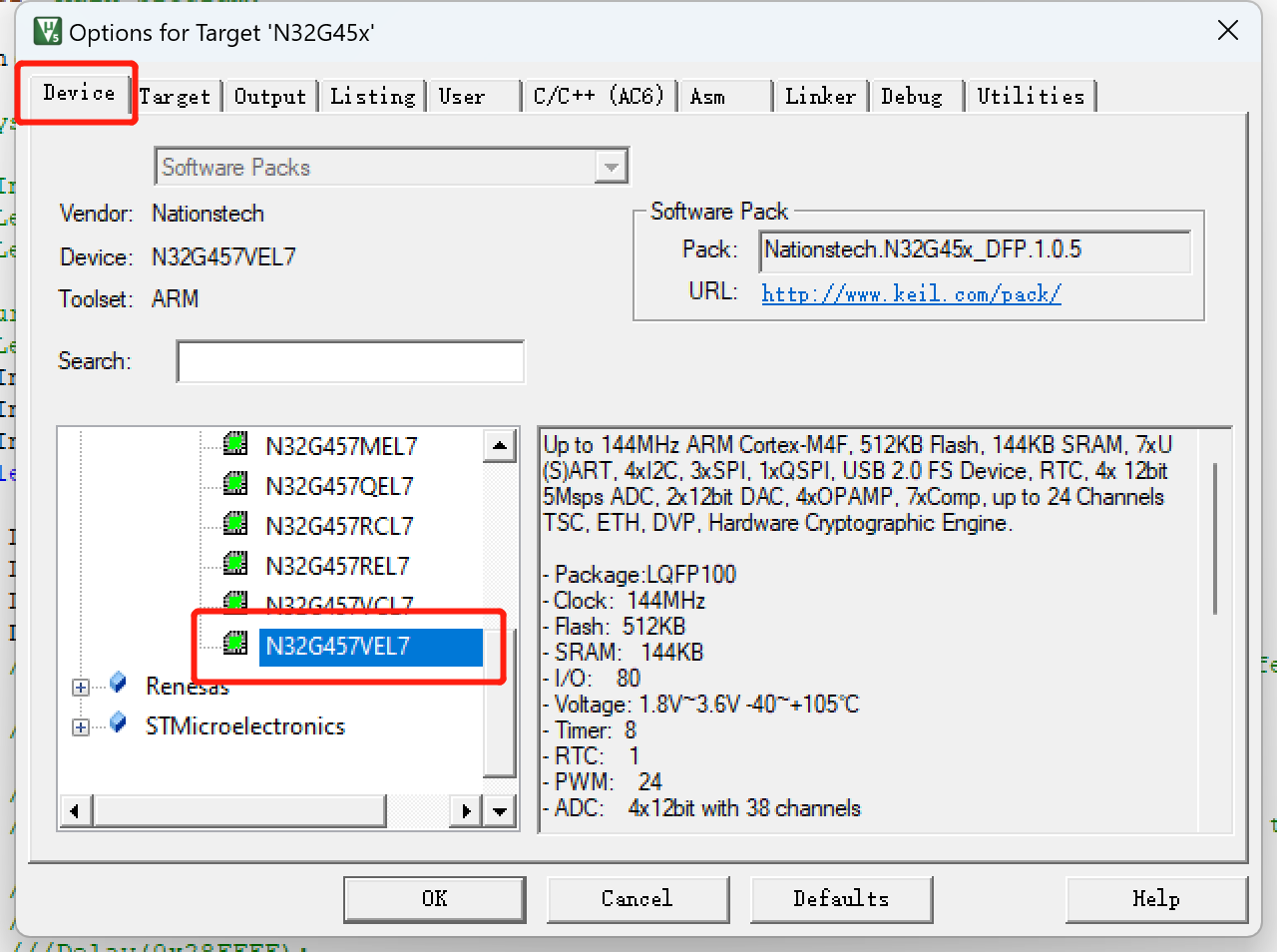1277x952 pixels.
Task: Expand the STMicroelectronics tree node
Action: [x=81, y=727]
